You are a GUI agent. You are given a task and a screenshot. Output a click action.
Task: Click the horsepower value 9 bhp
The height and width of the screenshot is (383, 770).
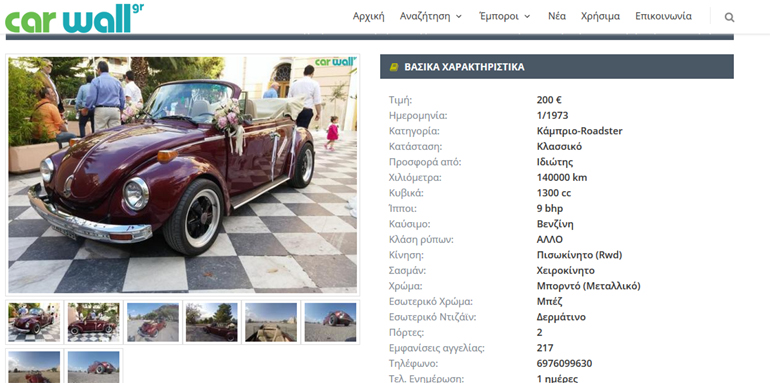pos(550,209)
